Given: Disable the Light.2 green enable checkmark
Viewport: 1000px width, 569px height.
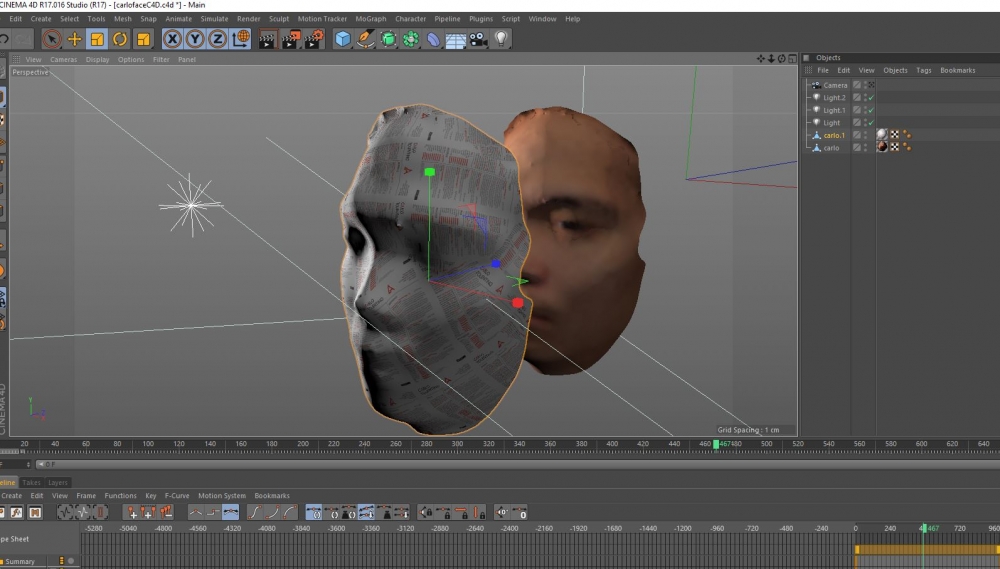Looking at the screenshot, I should click(871, 98).
